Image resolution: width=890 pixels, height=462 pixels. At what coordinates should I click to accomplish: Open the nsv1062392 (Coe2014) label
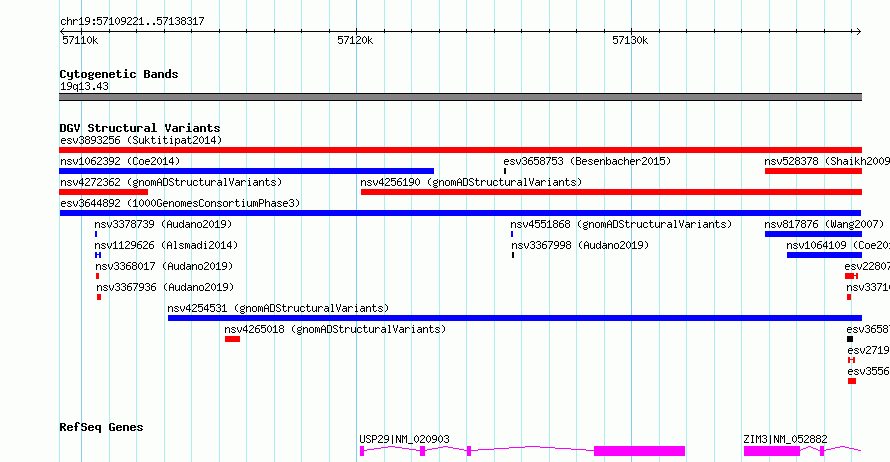[x=120, y=161]
